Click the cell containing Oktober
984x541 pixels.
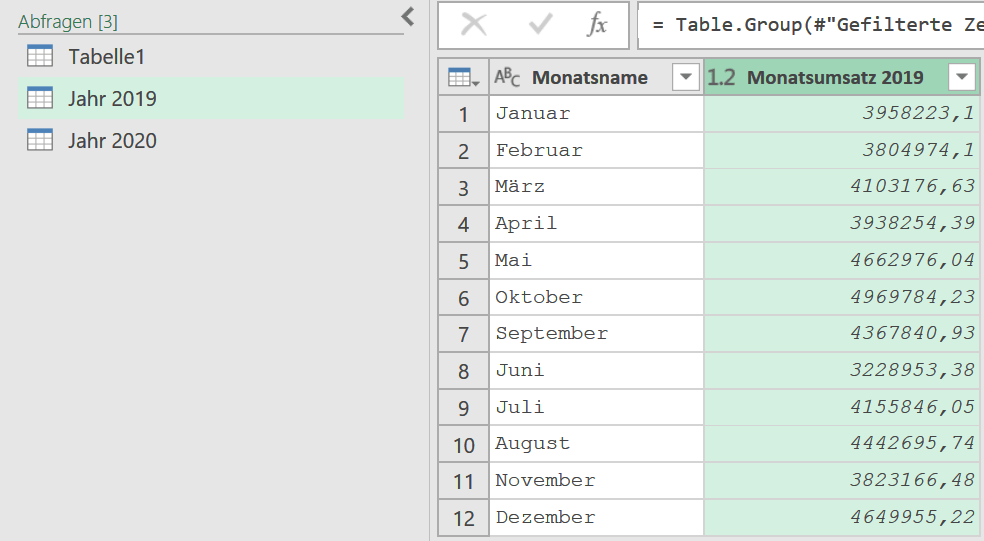click(x=596, y=297)
